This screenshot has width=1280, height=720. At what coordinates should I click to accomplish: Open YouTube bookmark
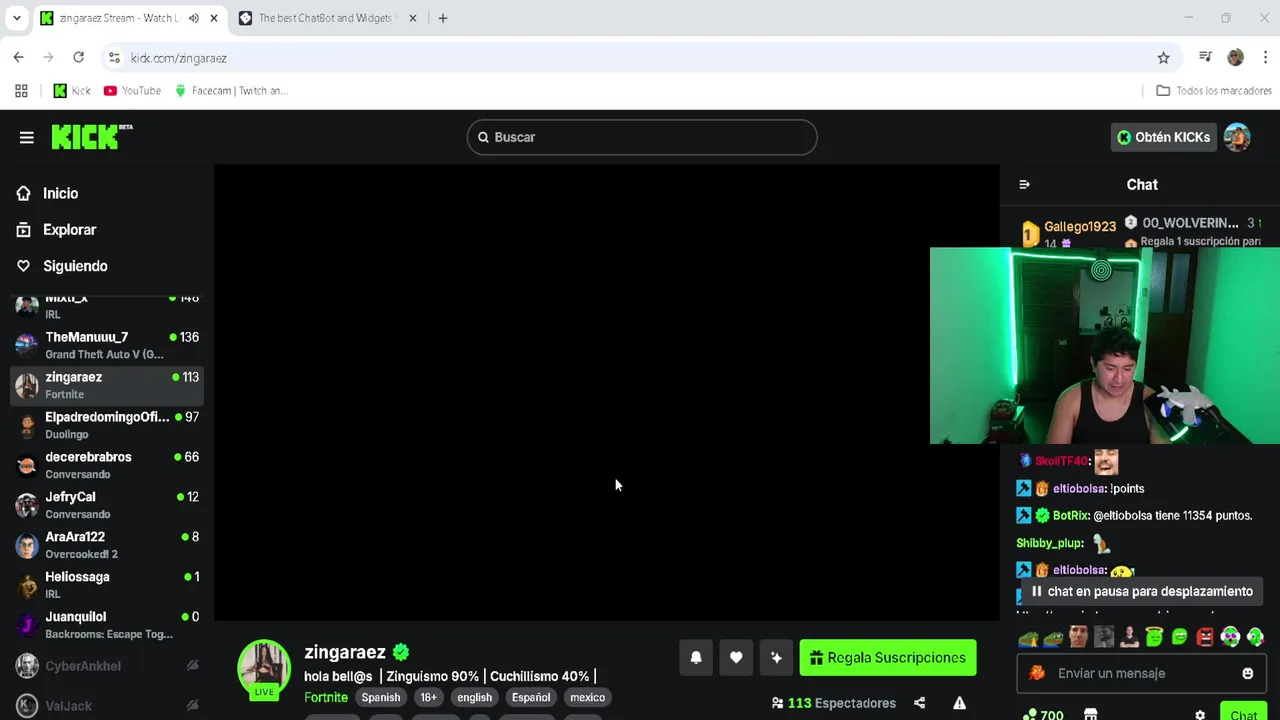tap(133, 91)
